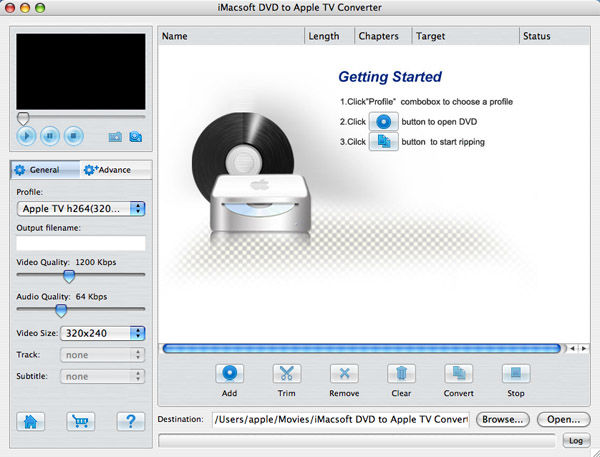Stop the preview playback

coord(74,136)
